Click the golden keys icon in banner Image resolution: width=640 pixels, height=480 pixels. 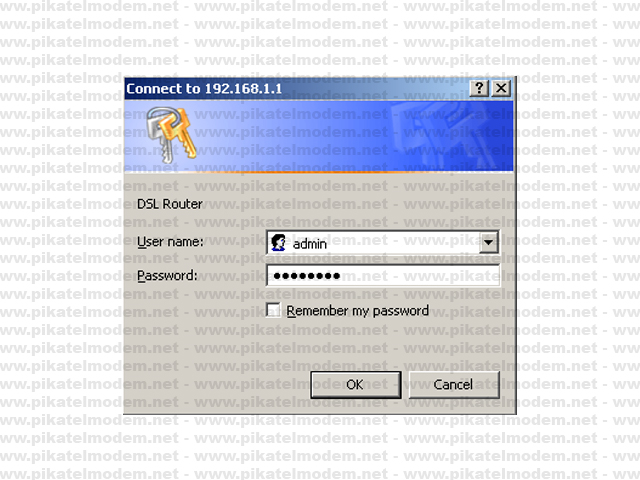(x=171, y=134)
